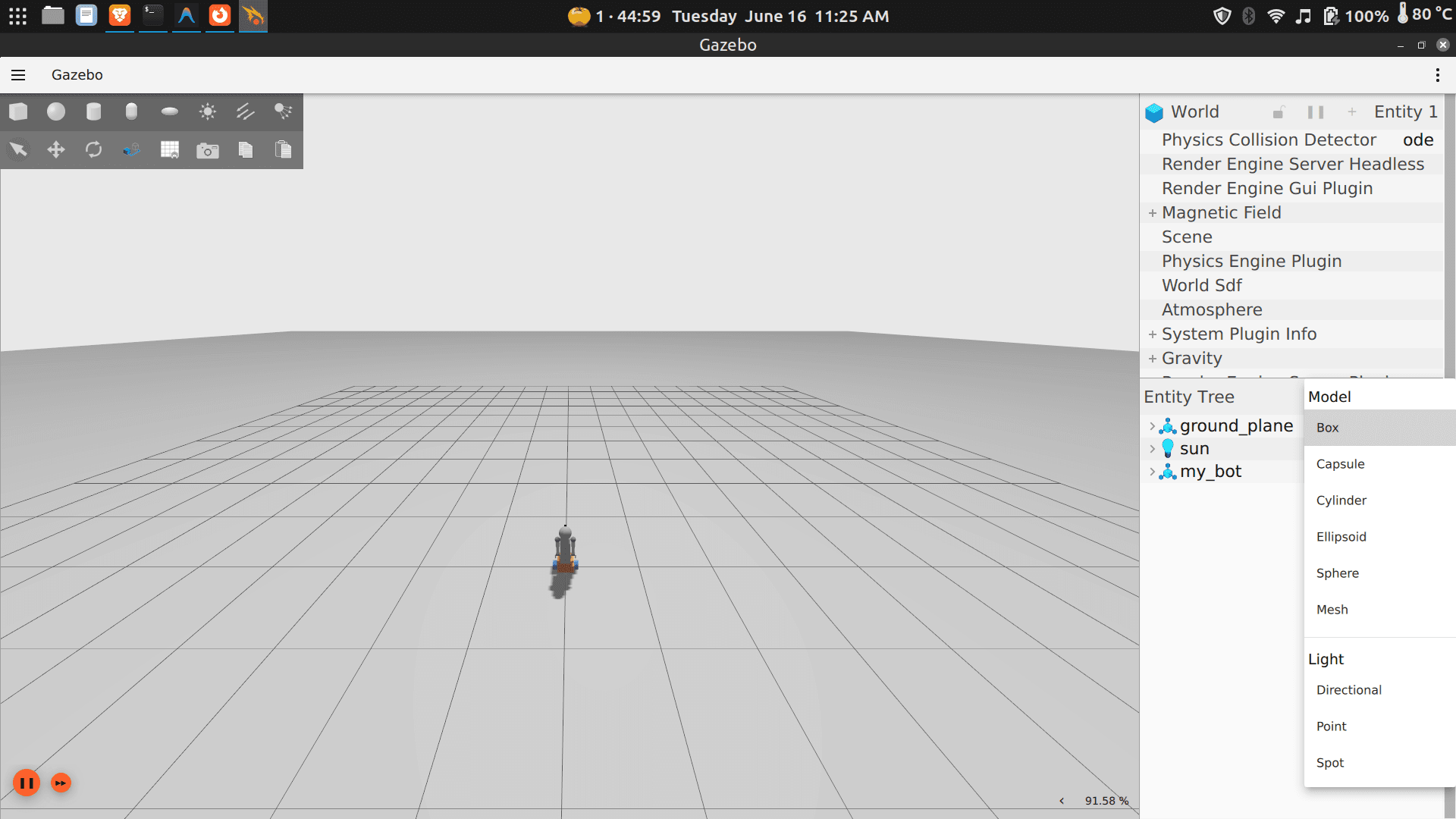Click 'Render Engine Server Headless' row

click(x=1291, y=165)
